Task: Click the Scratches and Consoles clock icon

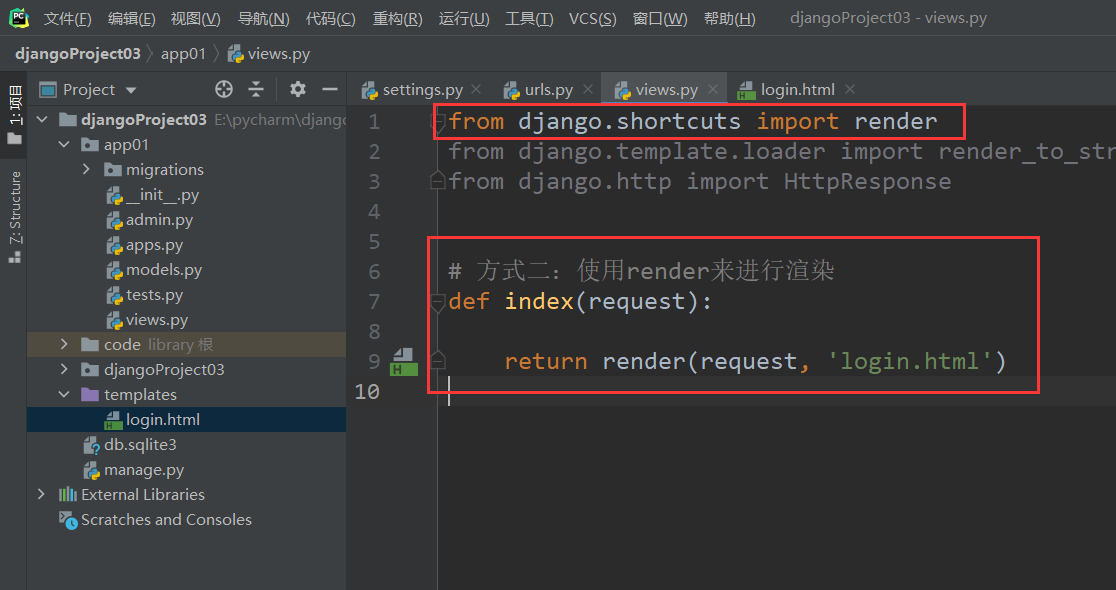Action: click(68, 520)
